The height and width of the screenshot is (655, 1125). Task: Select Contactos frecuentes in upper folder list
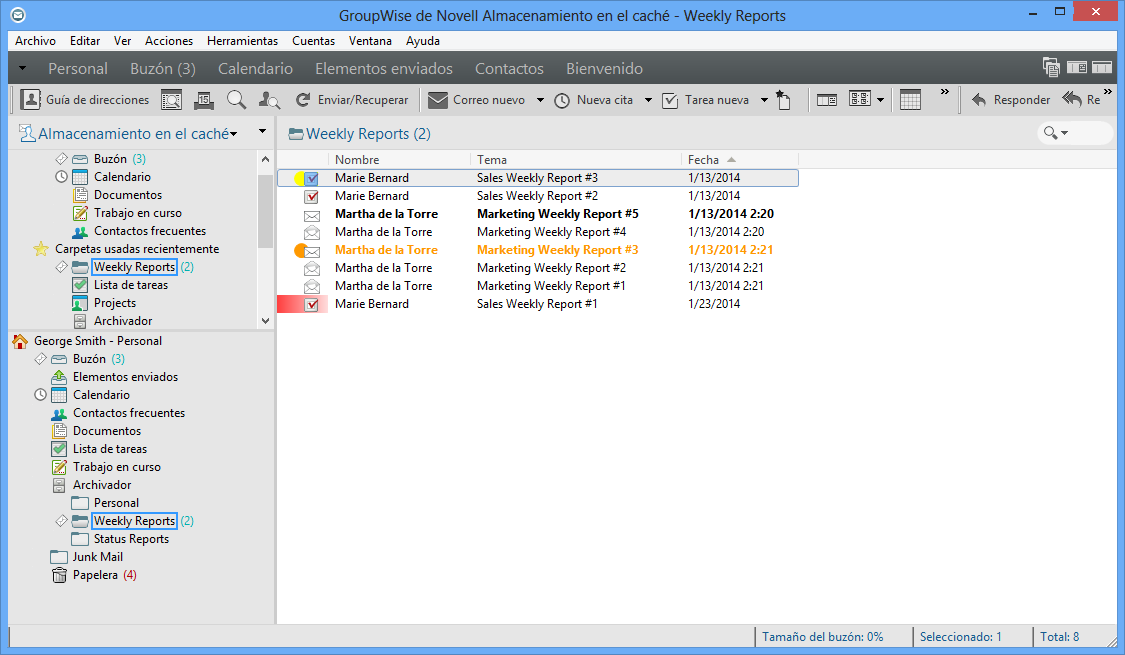point(139,231)
